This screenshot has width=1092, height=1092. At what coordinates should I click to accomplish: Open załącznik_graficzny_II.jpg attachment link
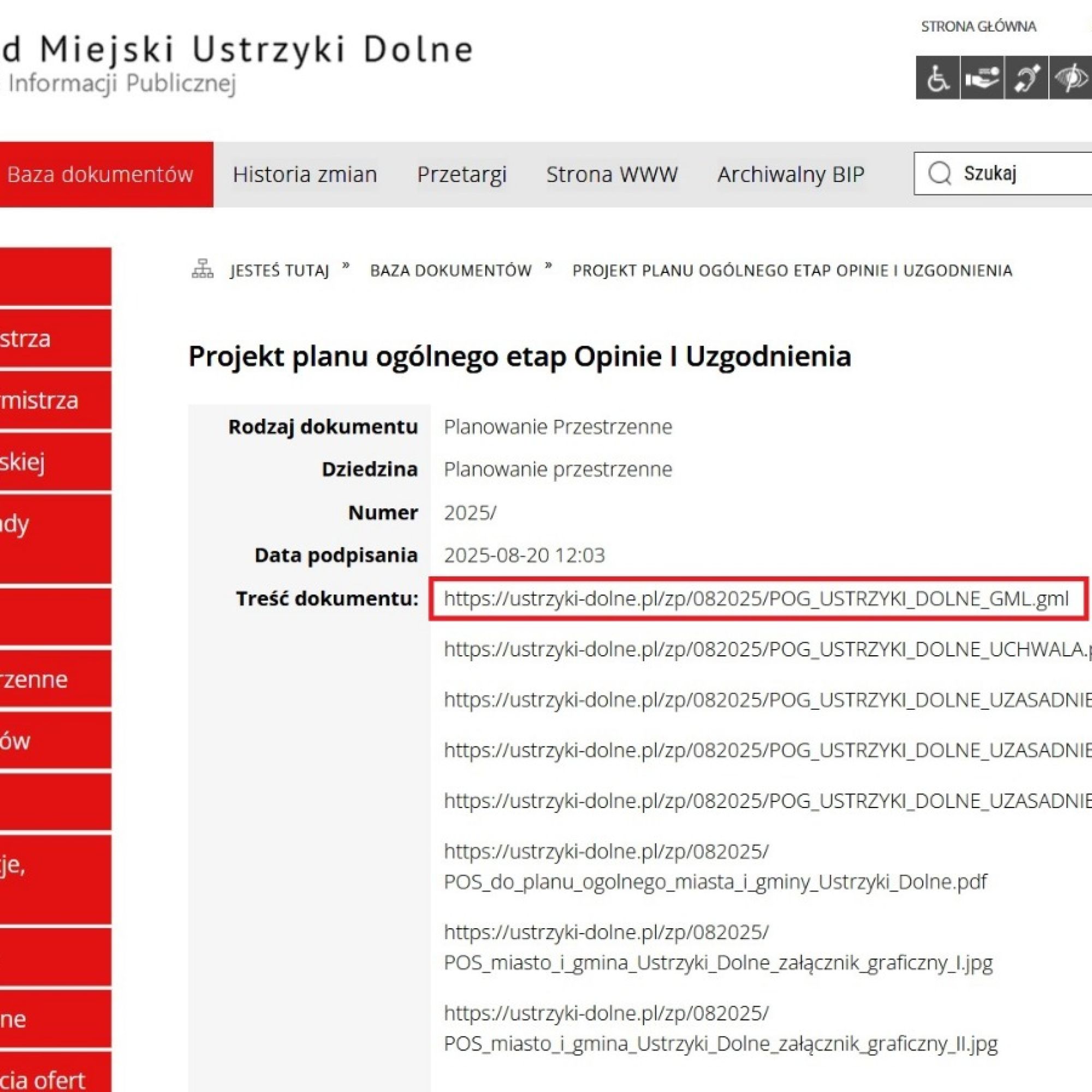point(720,1043)
